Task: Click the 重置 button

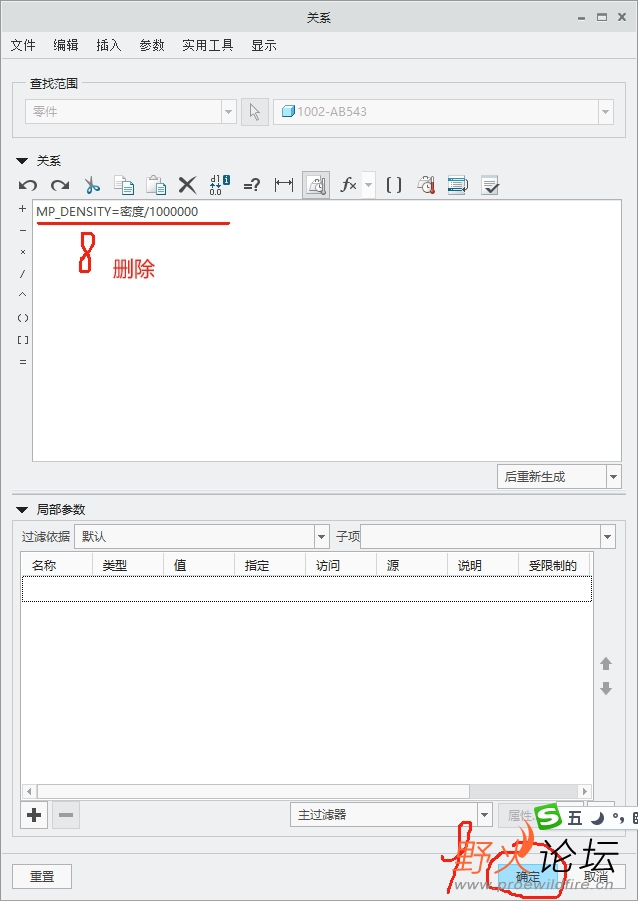Action: pos(42,877)
